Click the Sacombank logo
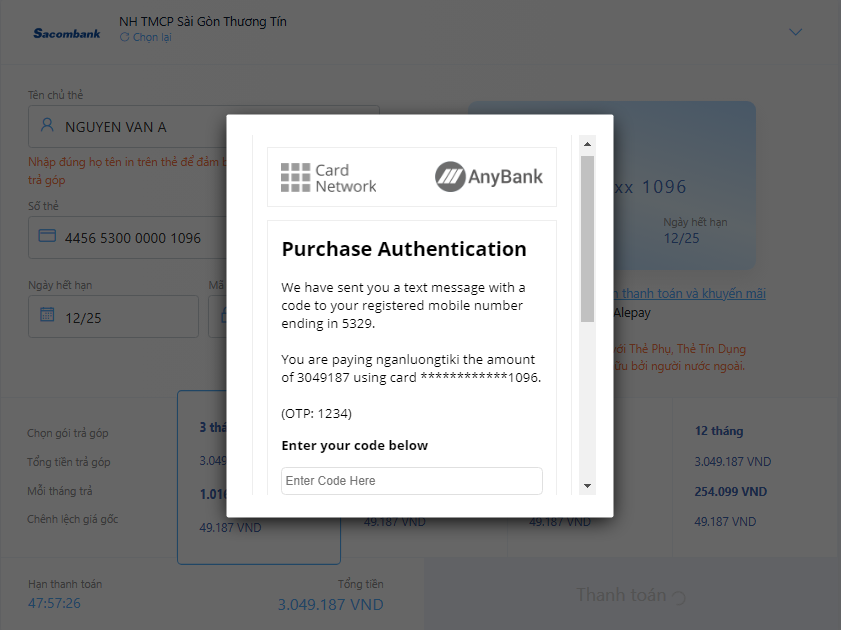 67,33
